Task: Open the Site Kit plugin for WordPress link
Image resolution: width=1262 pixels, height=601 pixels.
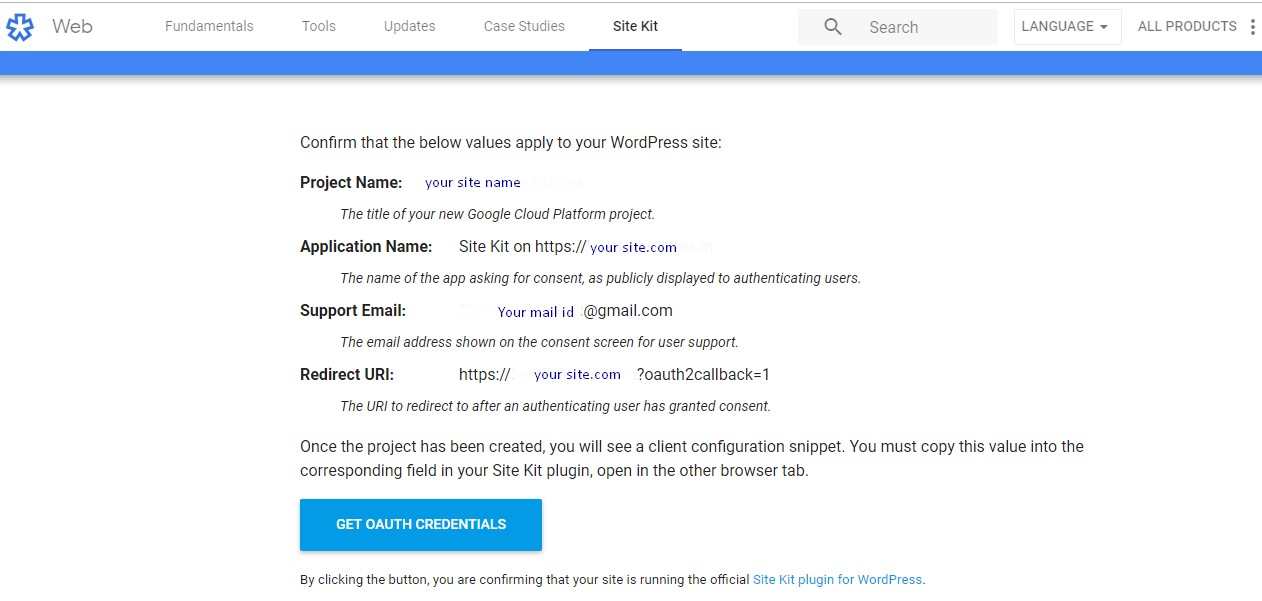Action: click(836, 579)
